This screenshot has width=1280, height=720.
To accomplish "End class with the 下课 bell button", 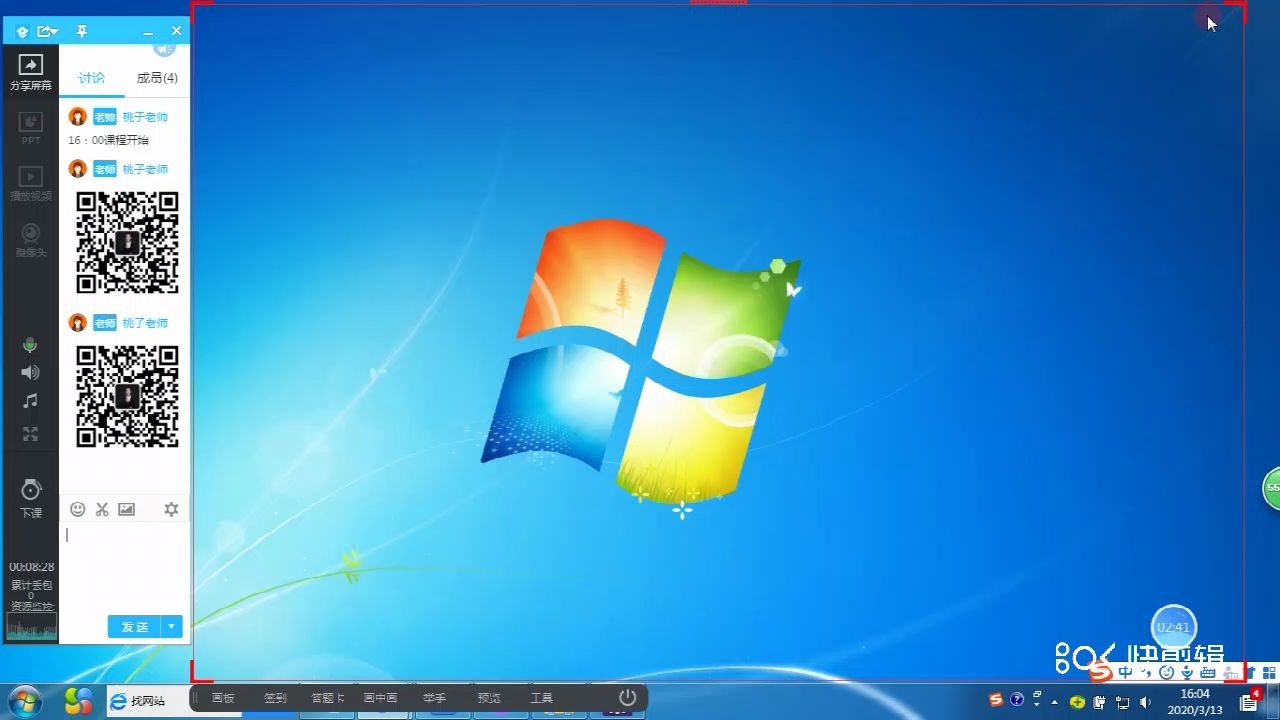I will 31,497.
